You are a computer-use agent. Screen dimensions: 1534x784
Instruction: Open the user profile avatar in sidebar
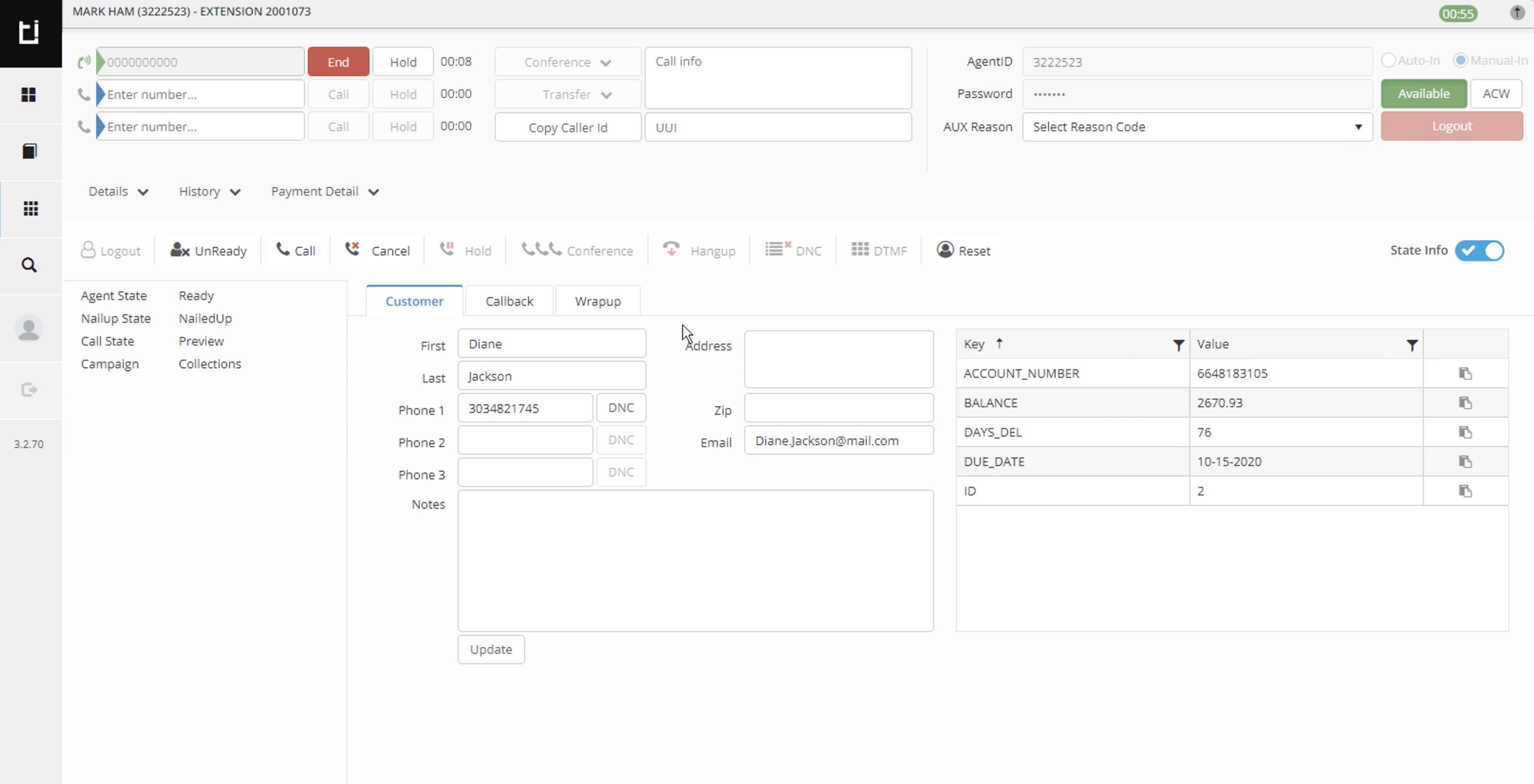pos(28,328)
